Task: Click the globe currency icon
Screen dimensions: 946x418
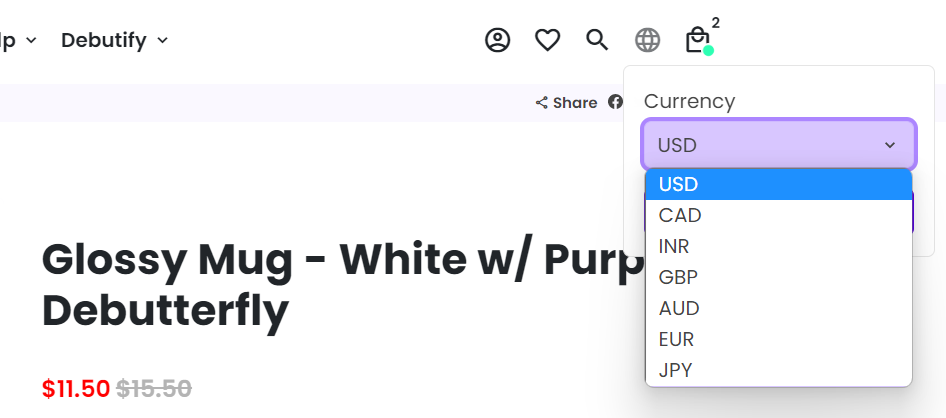Action: coord(648,40)
